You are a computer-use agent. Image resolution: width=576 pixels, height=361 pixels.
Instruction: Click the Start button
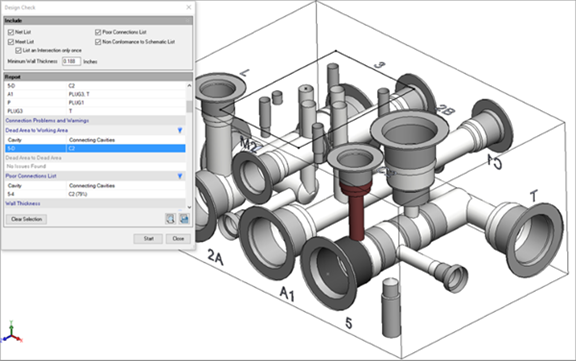[148, 239]
